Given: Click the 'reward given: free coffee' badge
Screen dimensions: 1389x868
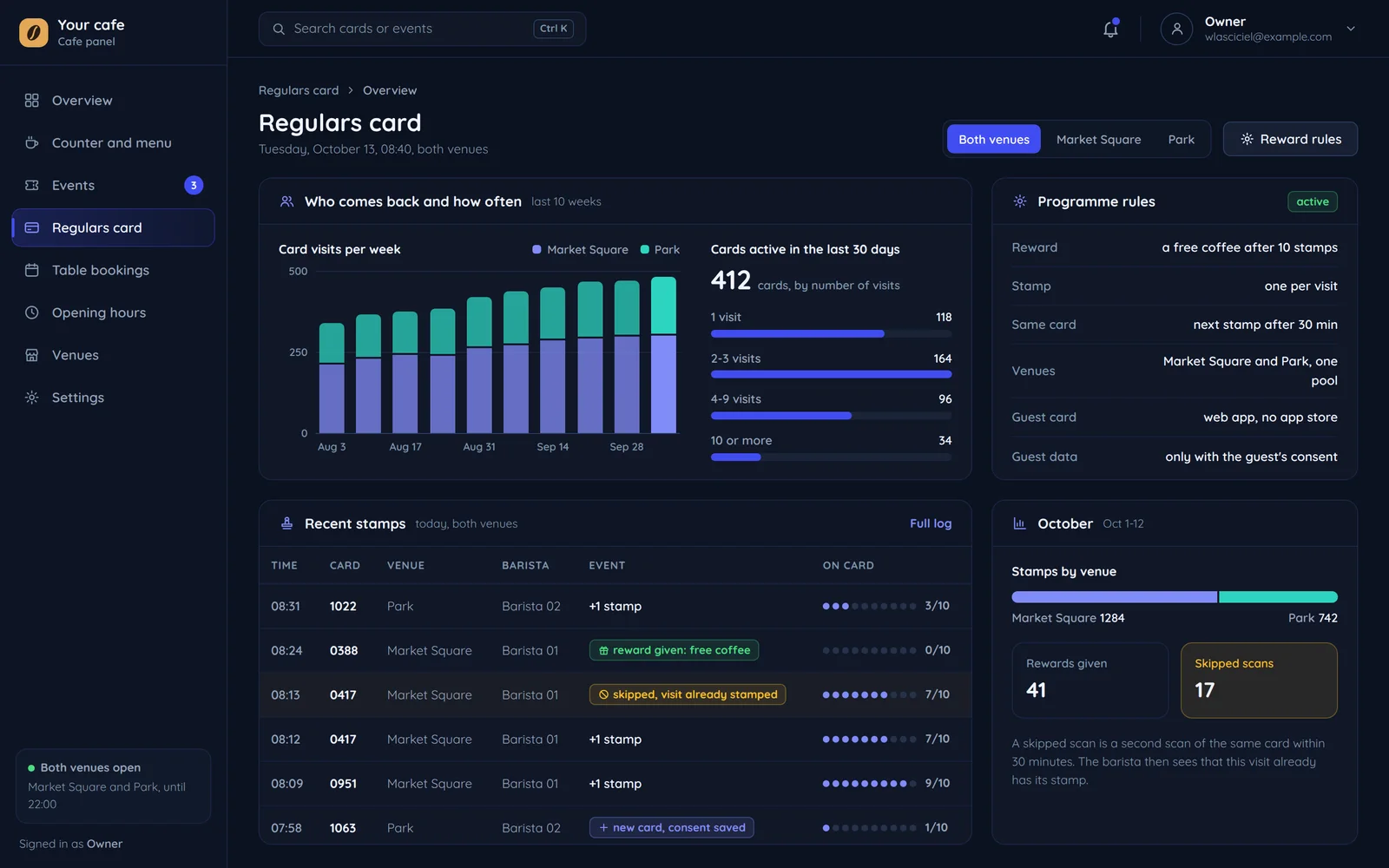Looking at the screenshot, I should click(674, 650).
